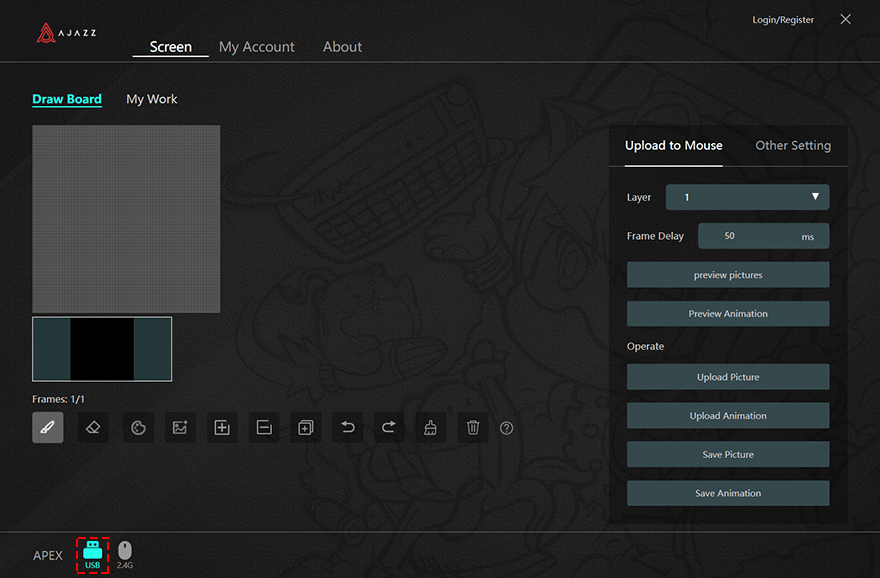The width and height of the screenshot is (880, 578).
Task: Click Login/Register link
Action: pyautogui.click(x=783, y=20)
